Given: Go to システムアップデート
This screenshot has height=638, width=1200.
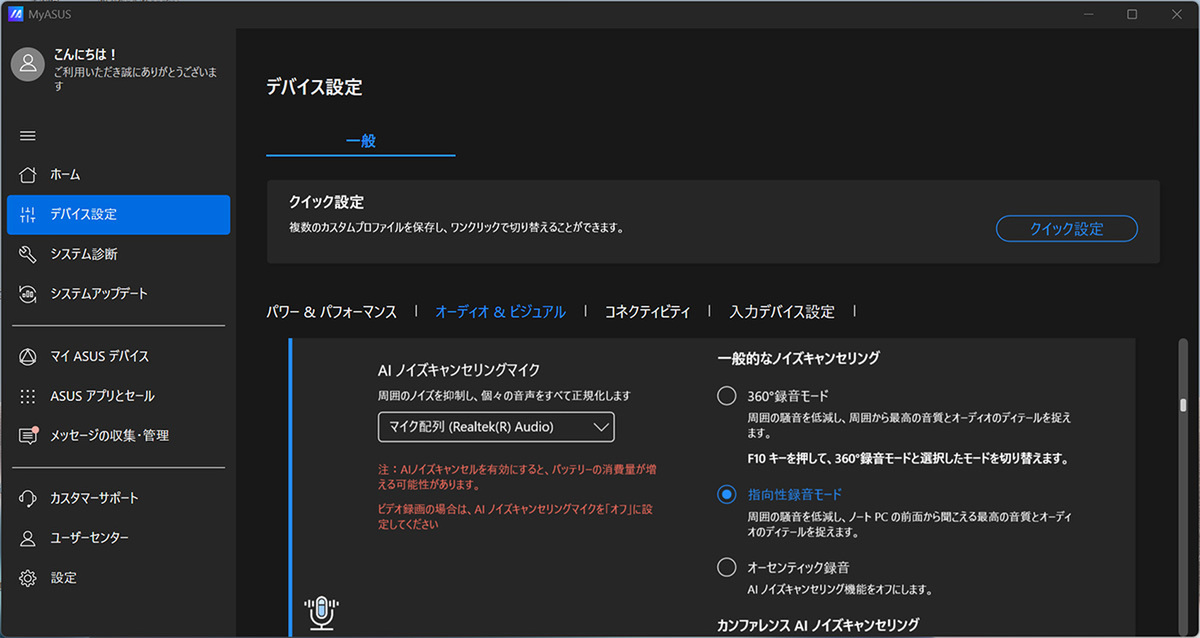Looking at the screenshot, I should [118, 294].
